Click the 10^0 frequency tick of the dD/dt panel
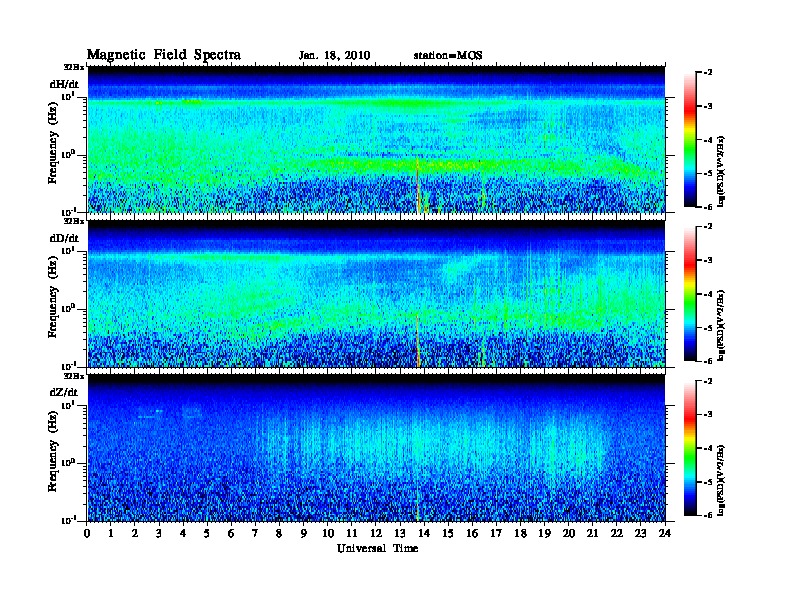 coord(68,308)
